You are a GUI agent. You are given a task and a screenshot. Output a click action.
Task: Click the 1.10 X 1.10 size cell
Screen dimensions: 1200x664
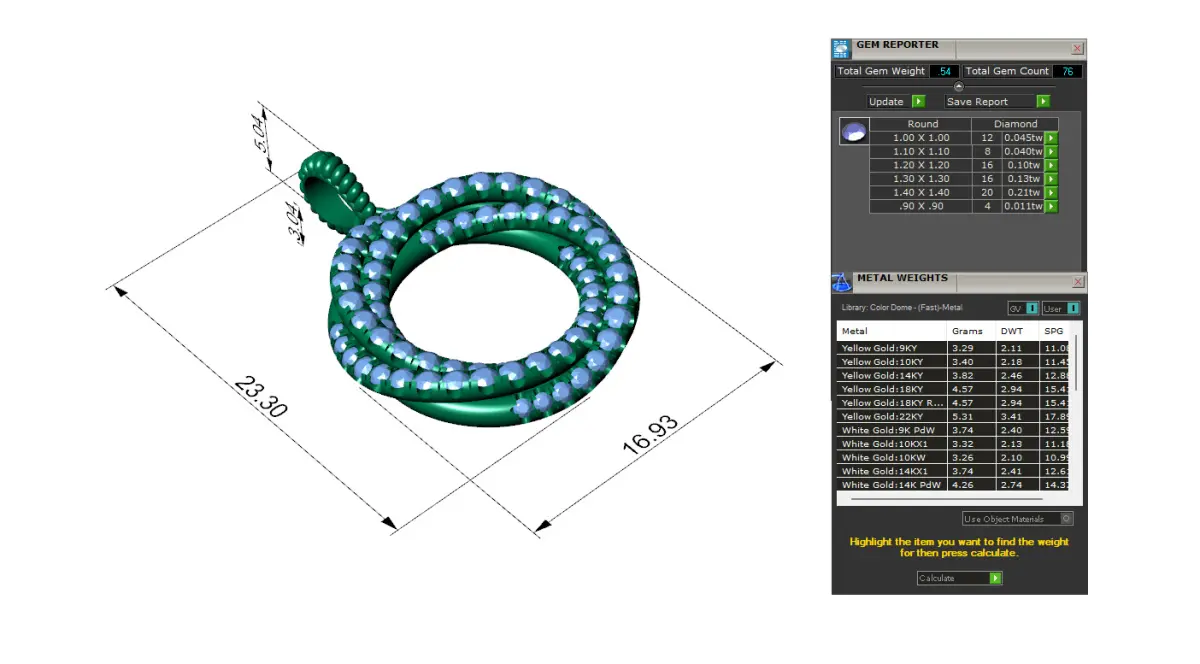(921, 152)
